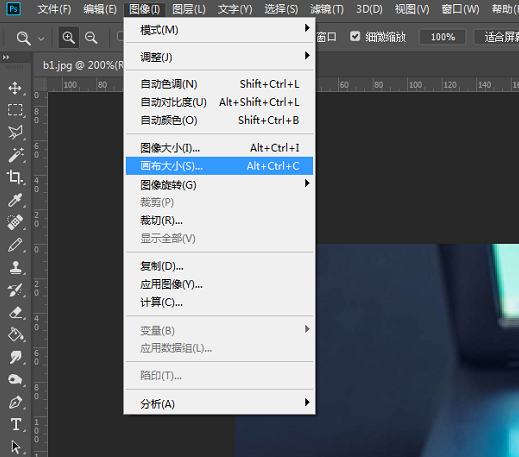
Task: Open the zoom tool preset dropdown arrow
Action: point(41,39)
